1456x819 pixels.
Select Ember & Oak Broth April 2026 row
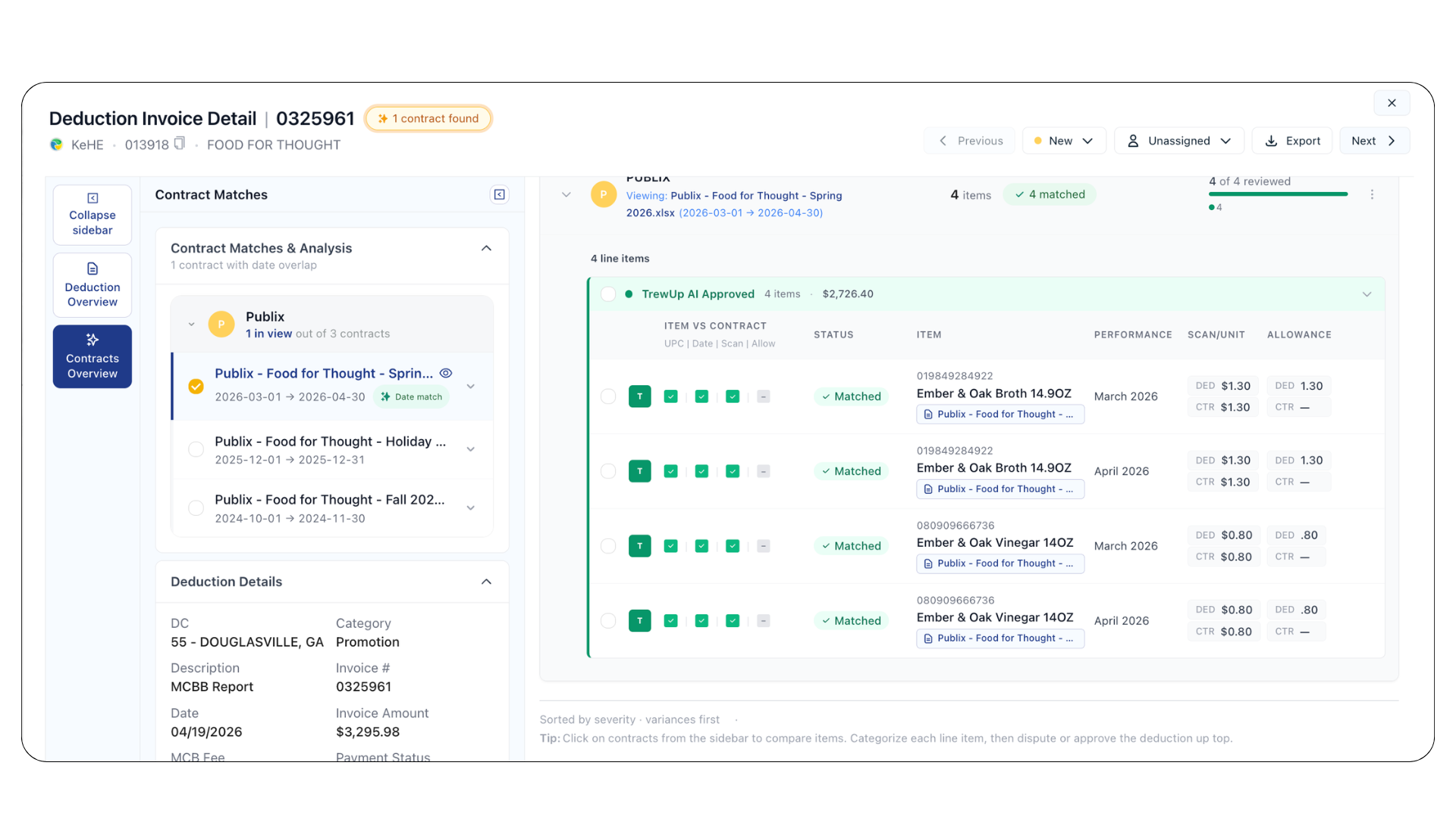[608, 471]
